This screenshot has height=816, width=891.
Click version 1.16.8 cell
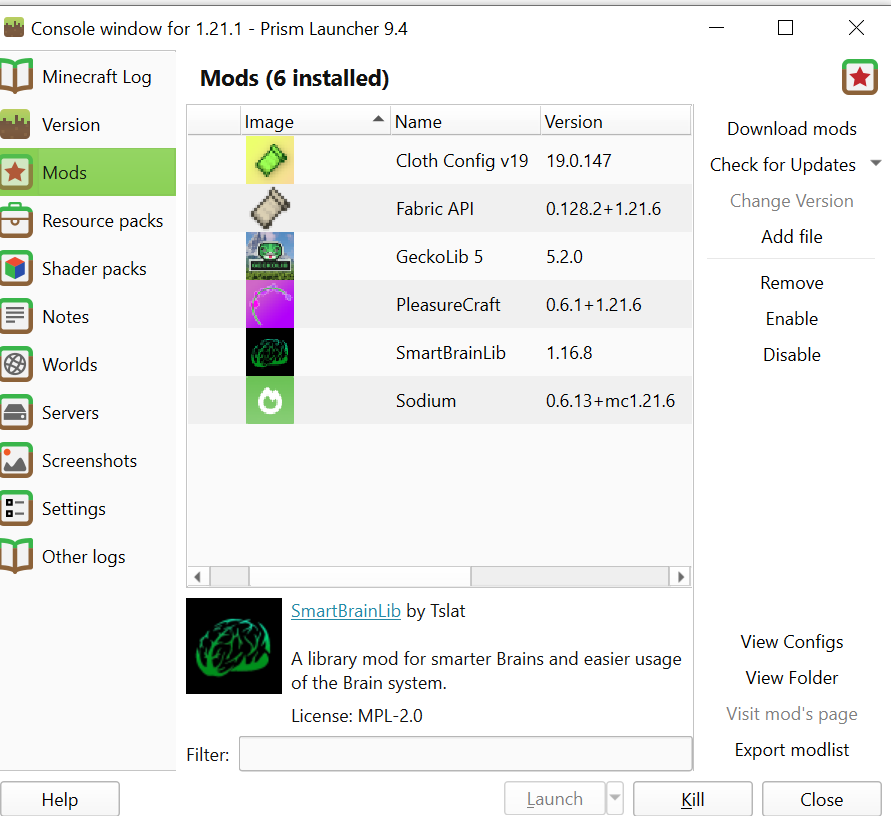569,353
